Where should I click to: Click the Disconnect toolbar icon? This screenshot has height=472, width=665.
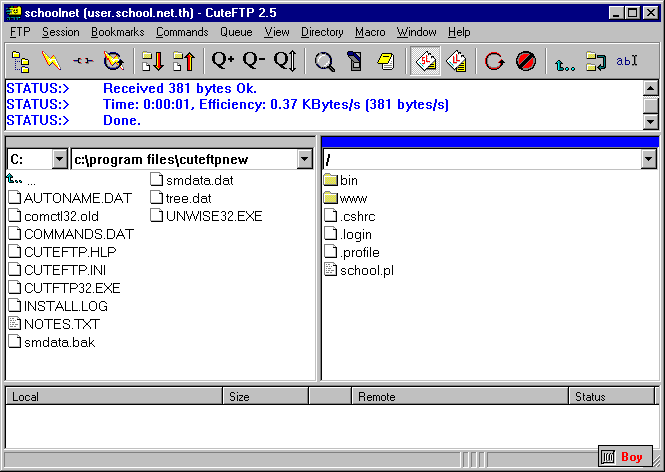pyautogui.click(x=83, y=61)
